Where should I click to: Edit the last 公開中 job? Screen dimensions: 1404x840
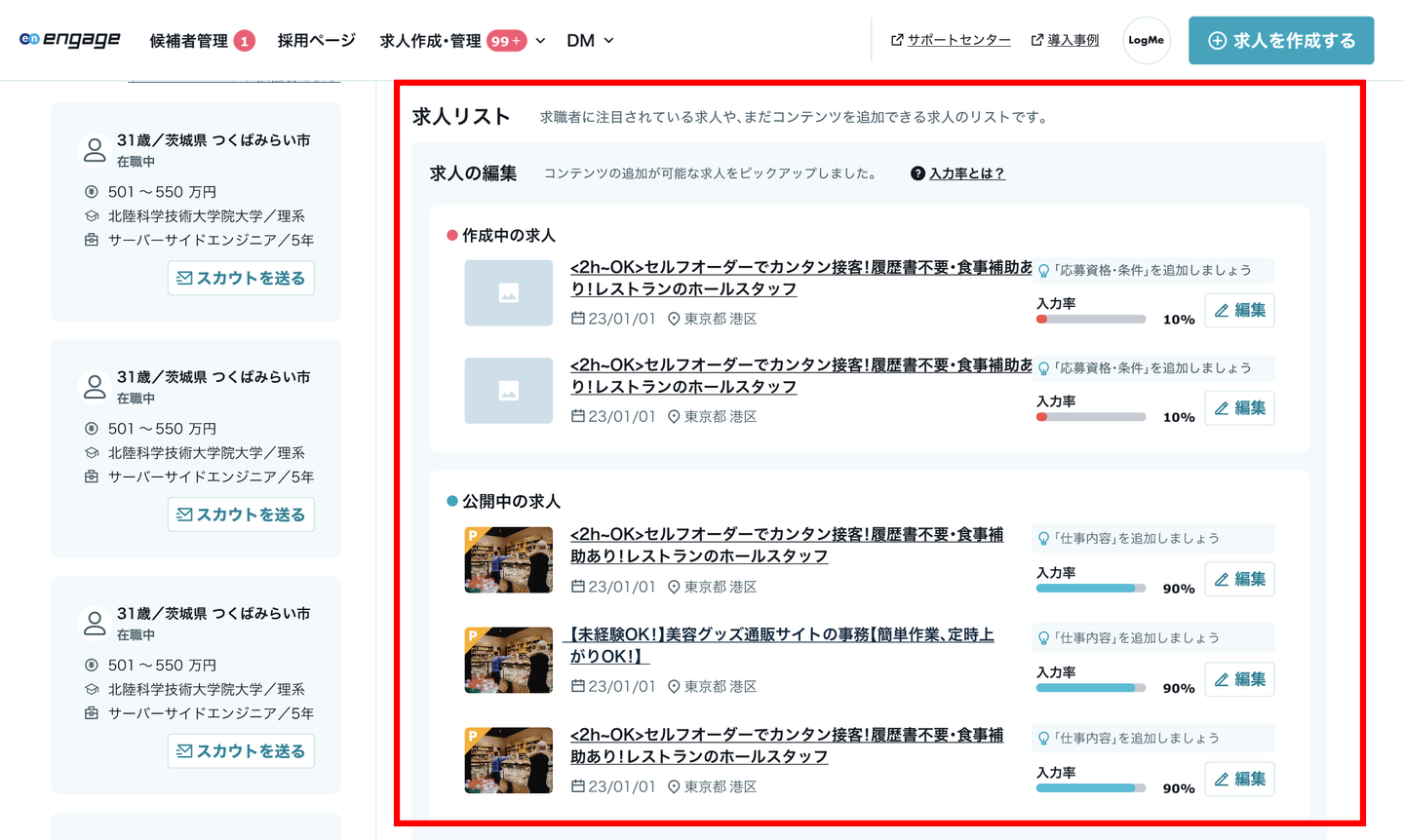click(x=1239, y=779)
